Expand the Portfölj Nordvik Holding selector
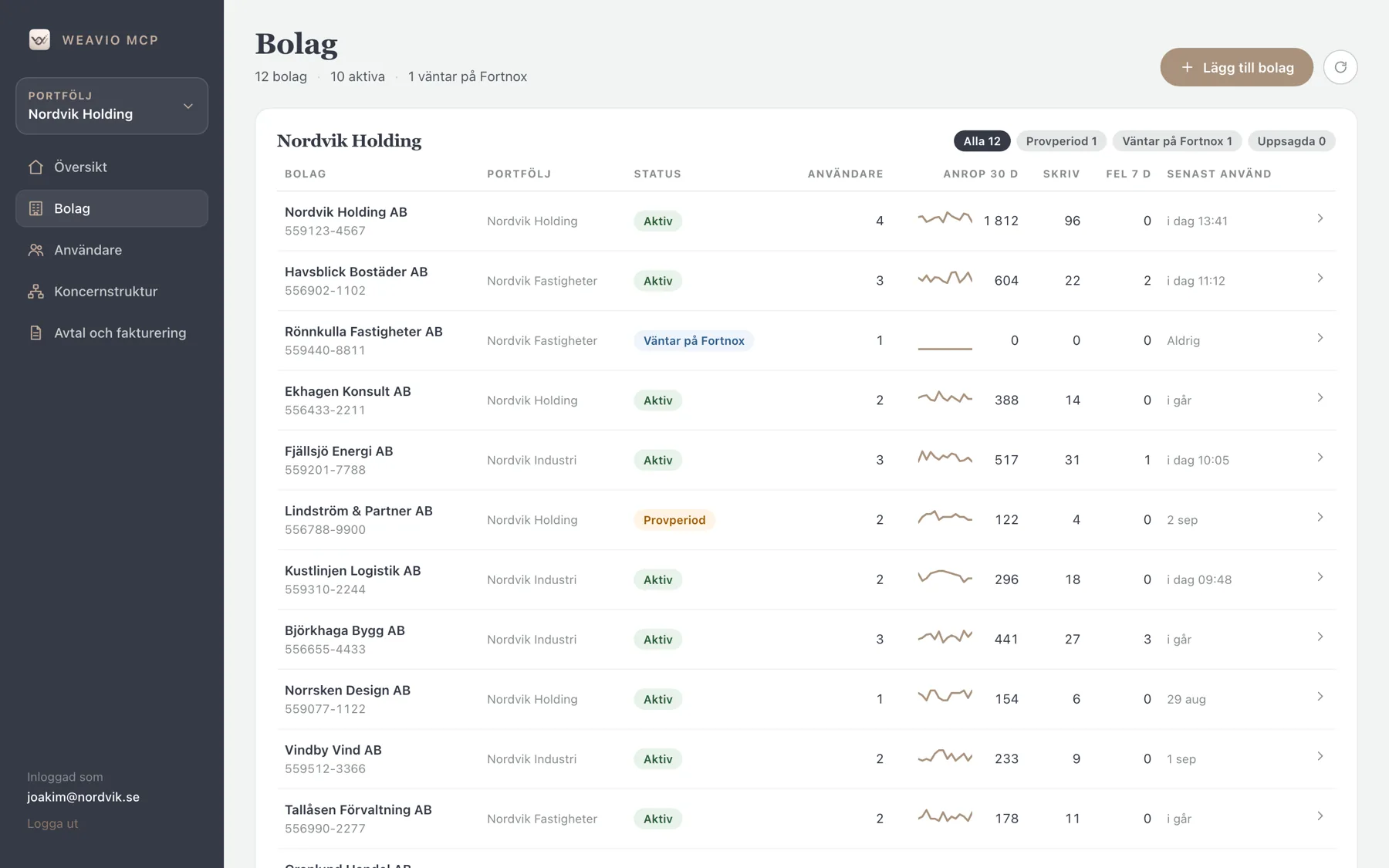Image resolution: width=1389 pixels, height=868 pixels. click(112, 106)
